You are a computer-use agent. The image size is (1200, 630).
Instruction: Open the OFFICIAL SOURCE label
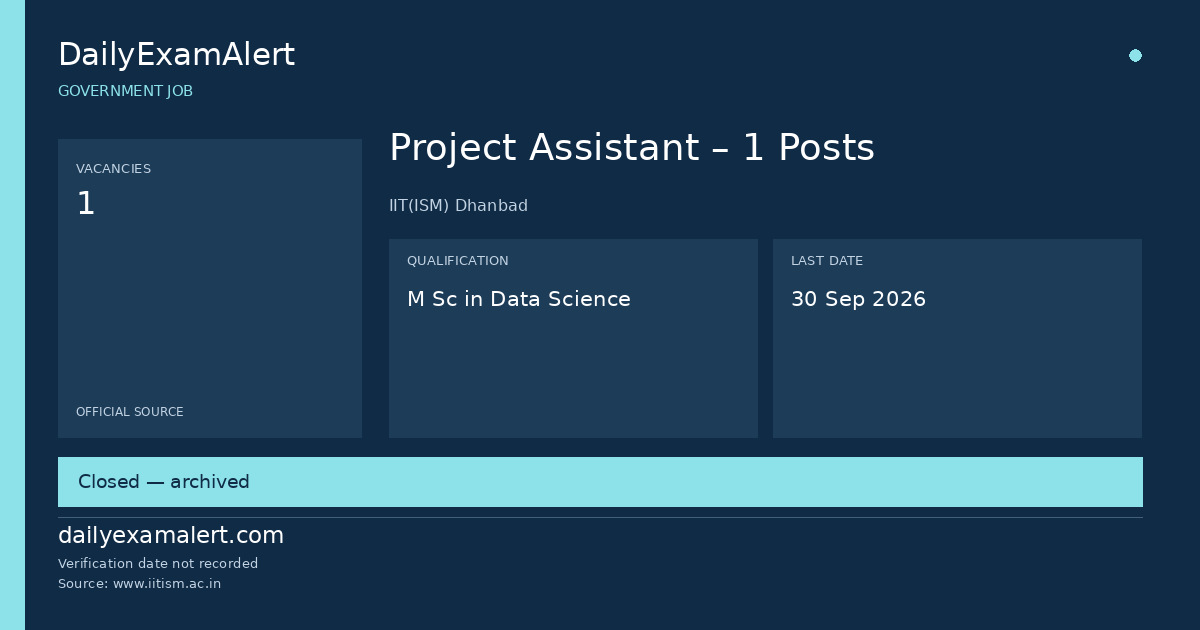(130, 412)
